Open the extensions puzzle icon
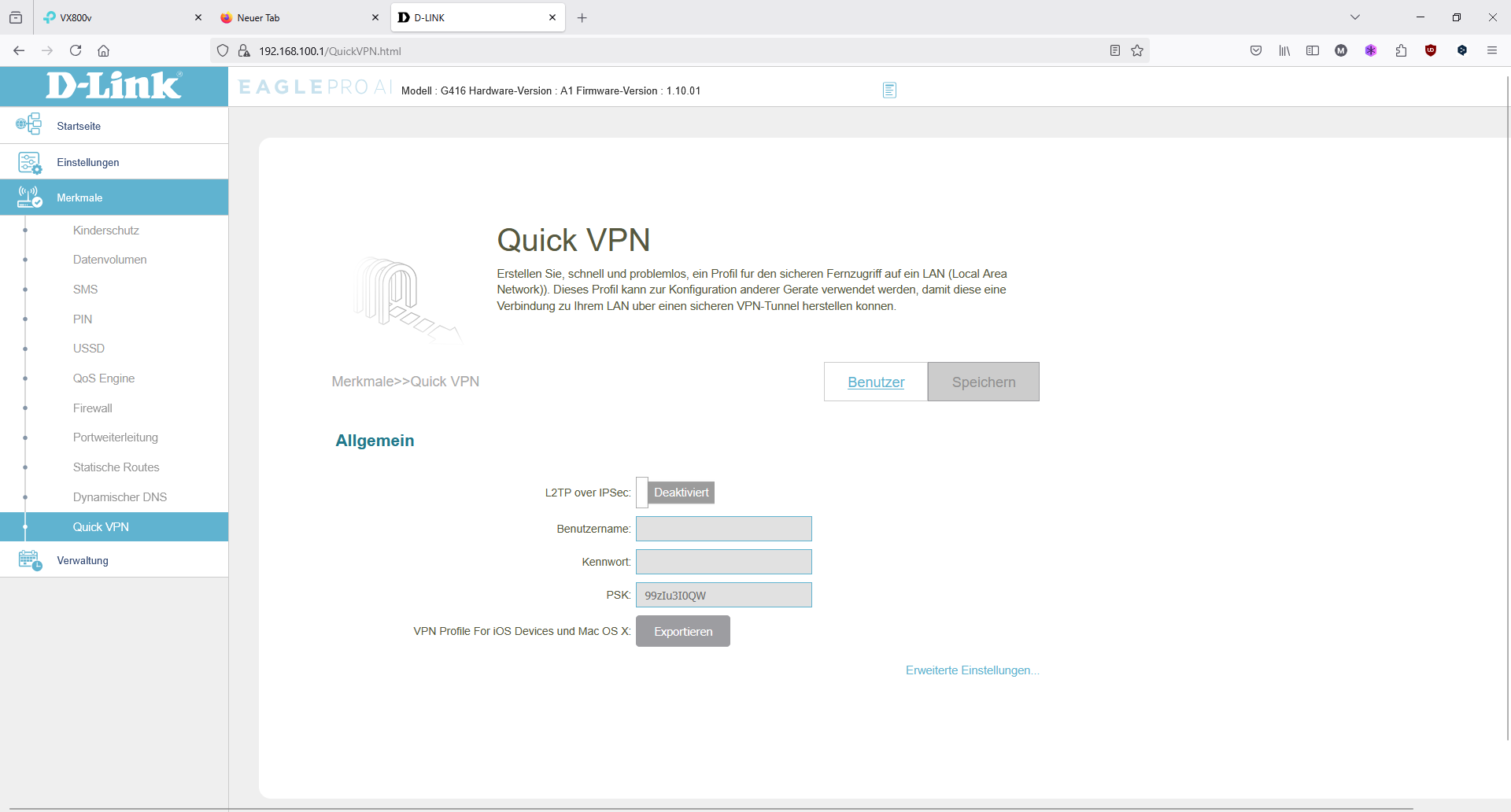The image size is (1511, 812). [x=1401, y=50]
